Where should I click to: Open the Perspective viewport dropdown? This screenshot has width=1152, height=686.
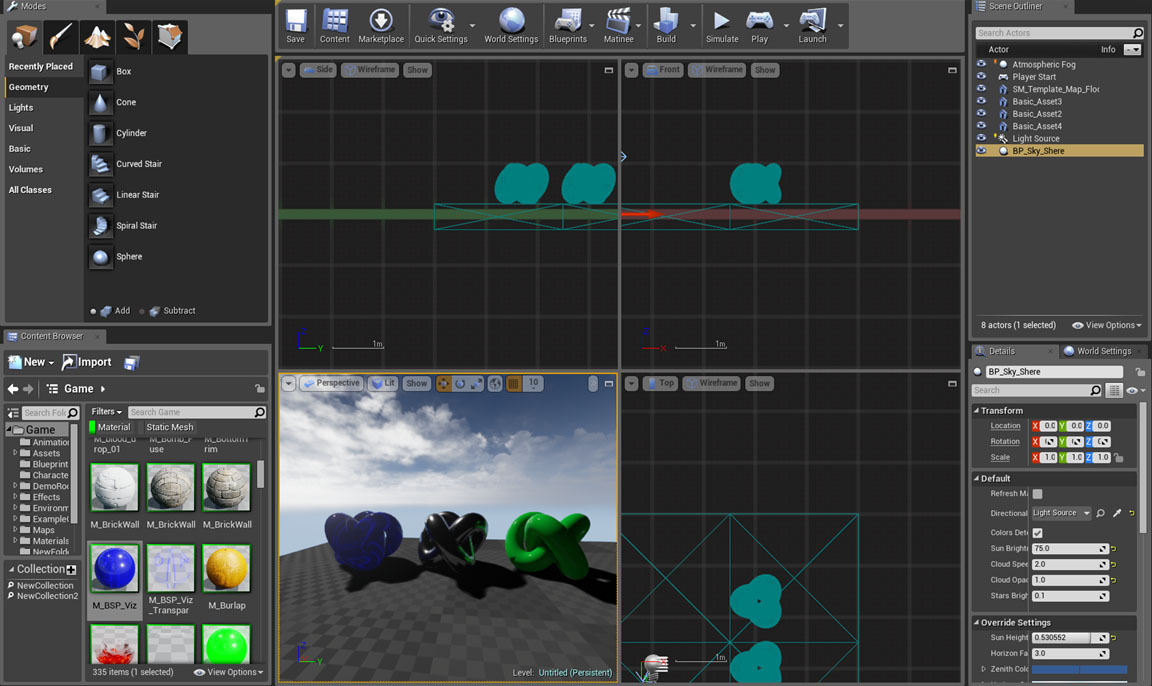point(334,382)
